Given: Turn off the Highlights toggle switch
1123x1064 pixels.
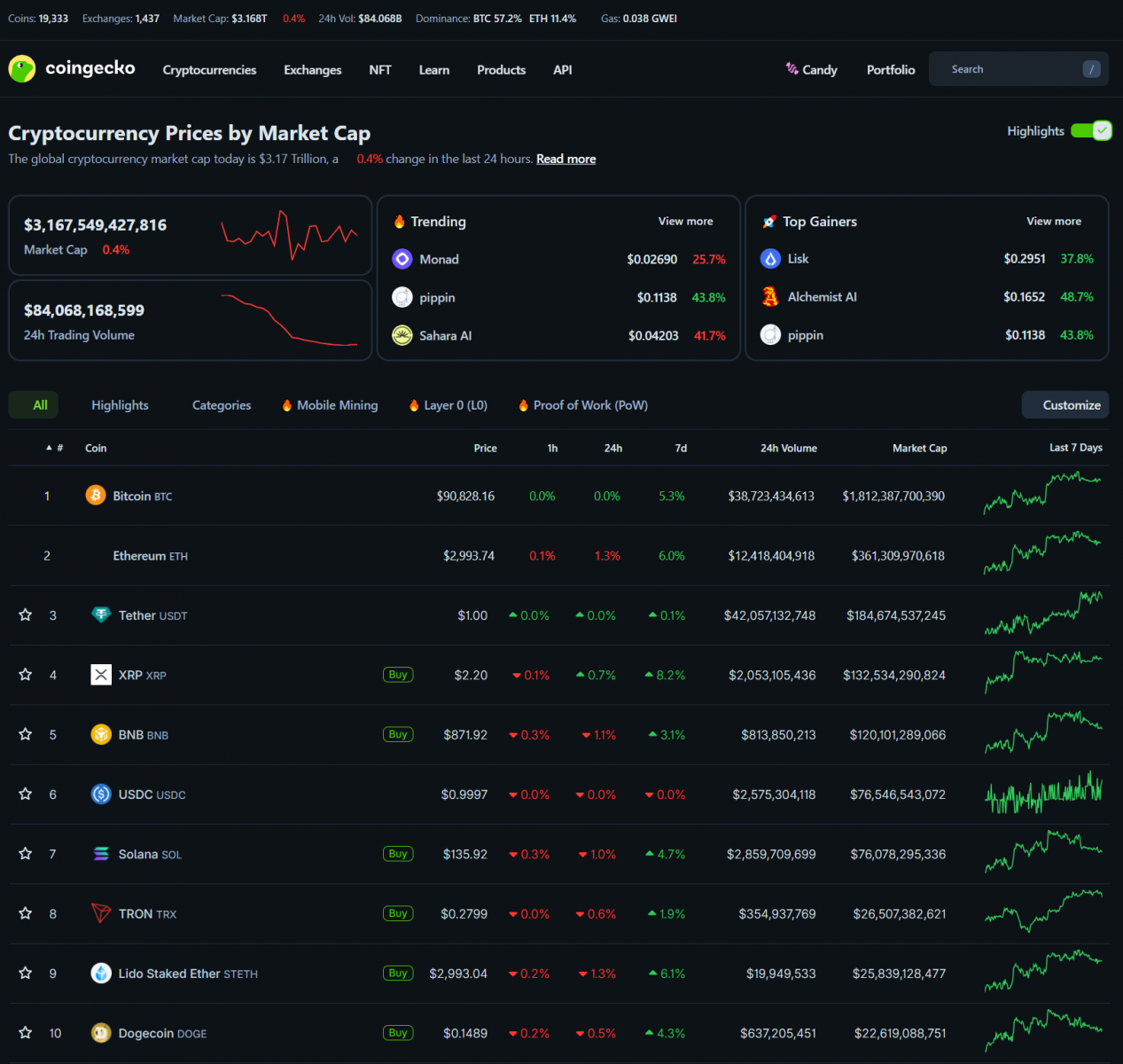Looking at the screenshot, I should pos(1090,131).
